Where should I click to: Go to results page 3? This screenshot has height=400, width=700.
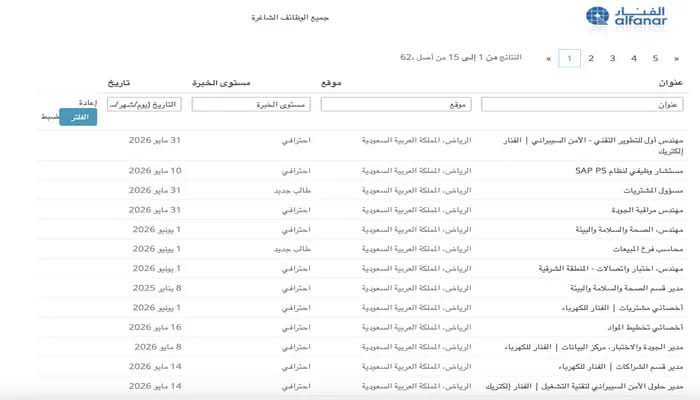coord(612,58)
